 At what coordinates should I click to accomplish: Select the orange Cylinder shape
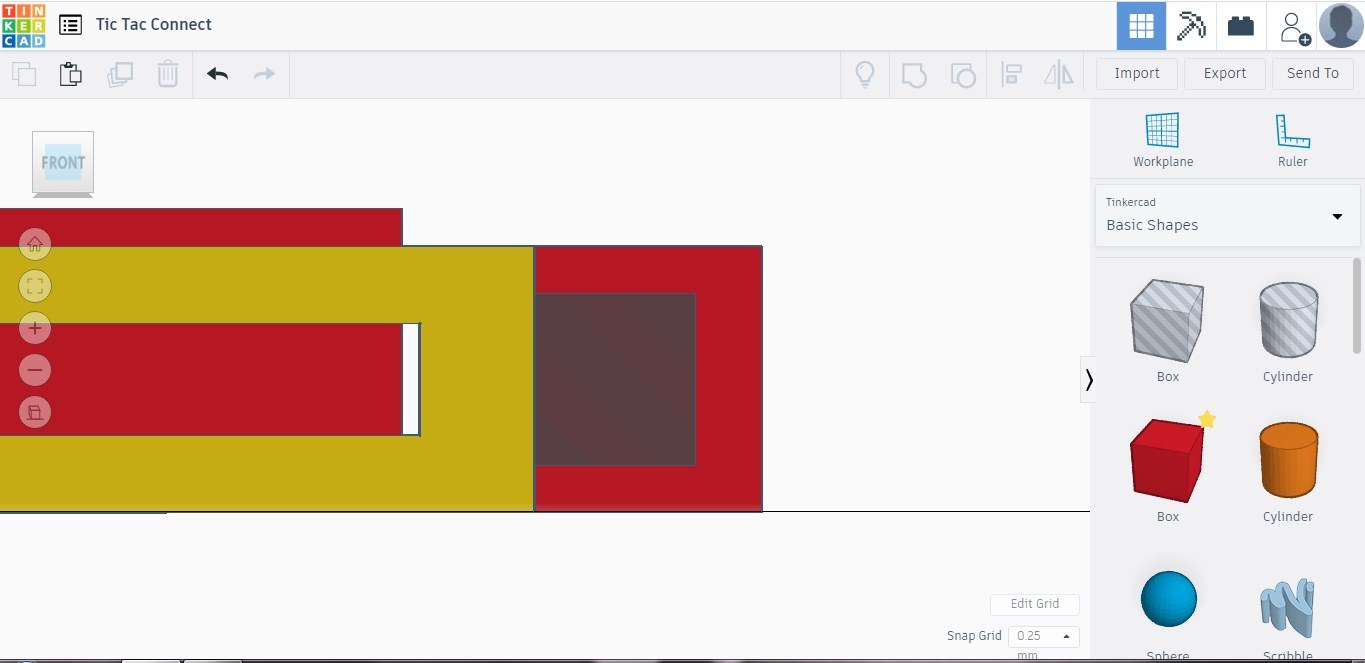(x=1287, y=460)
